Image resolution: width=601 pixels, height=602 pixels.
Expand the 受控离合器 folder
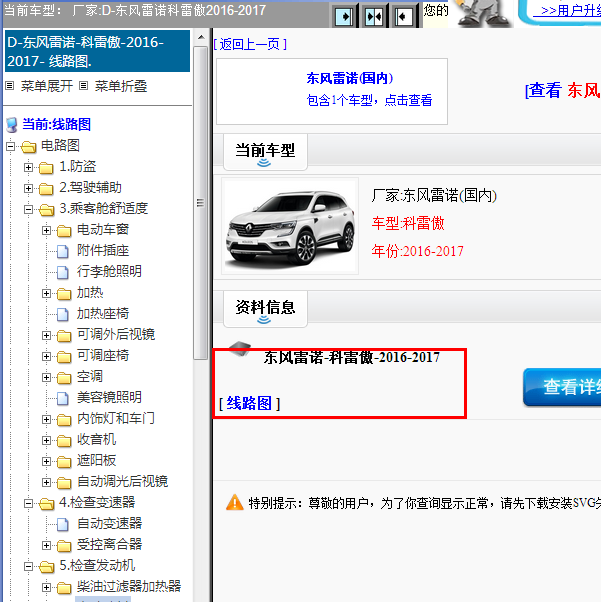(x=46, y=545)
